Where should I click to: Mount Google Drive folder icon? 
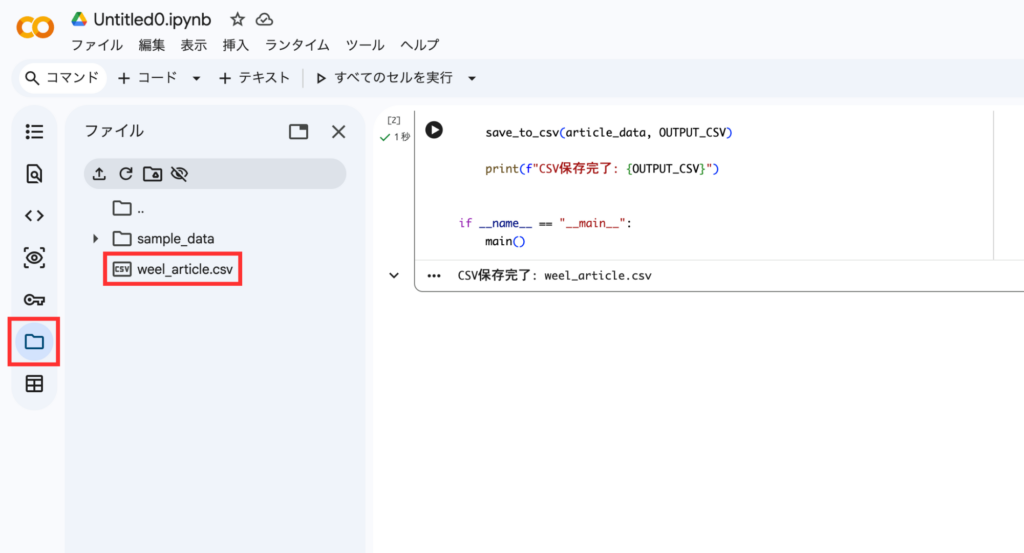coord(153,174)
